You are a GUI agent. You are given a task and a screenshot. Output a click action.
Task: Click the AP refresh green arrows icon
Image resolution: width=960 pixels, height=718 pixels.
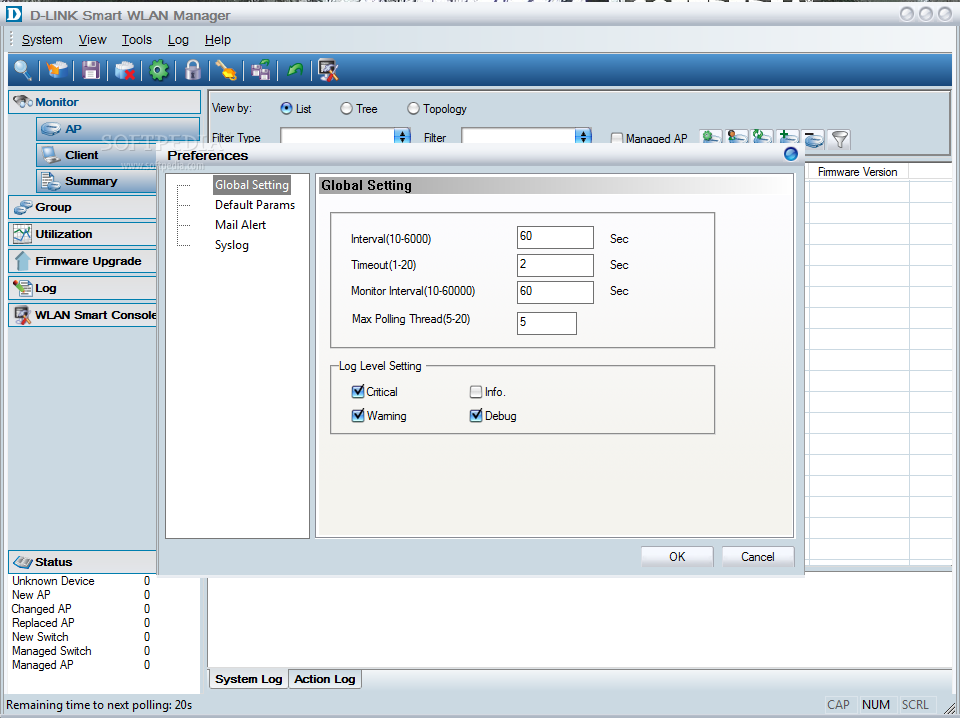[762, 138]
